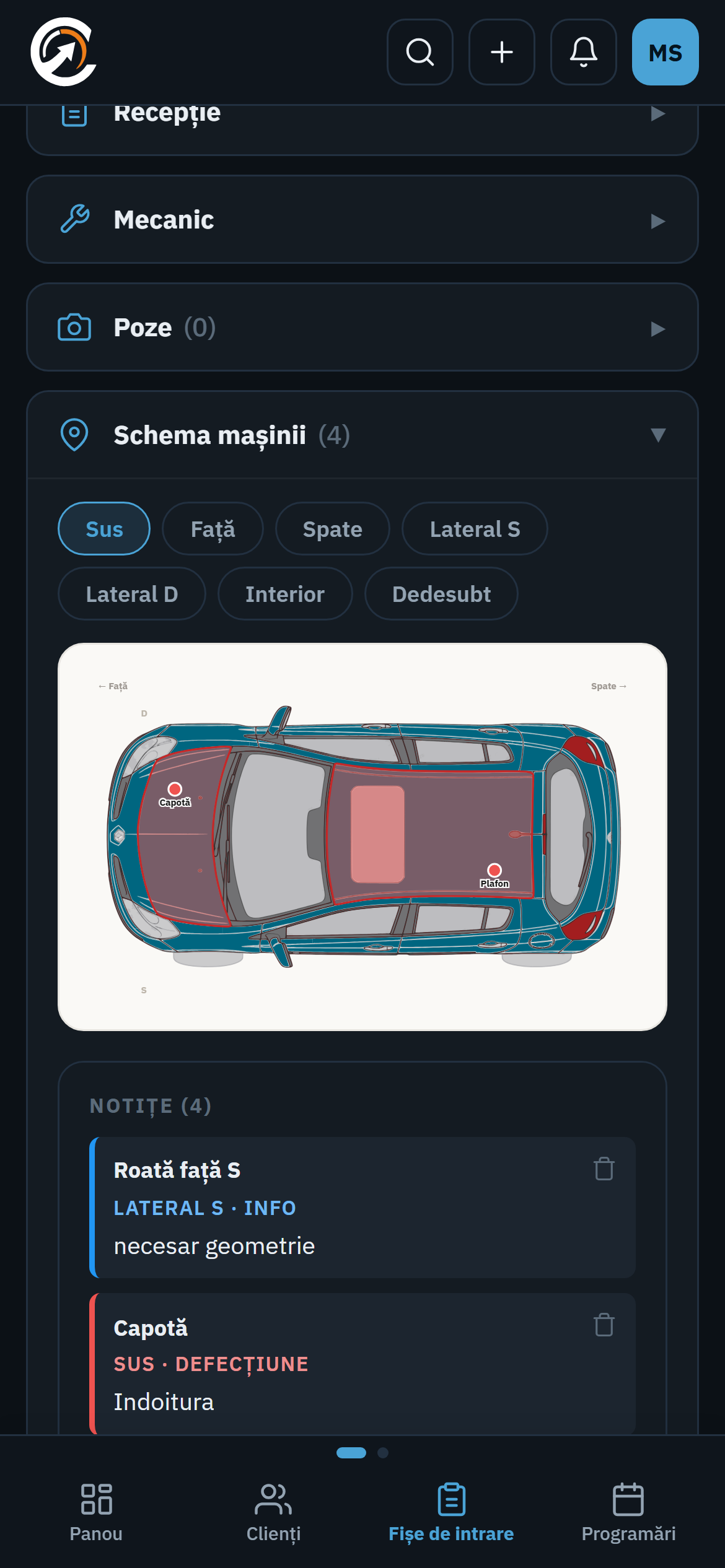
Task: Expand the Mecanic section
Action: point(362,220)
